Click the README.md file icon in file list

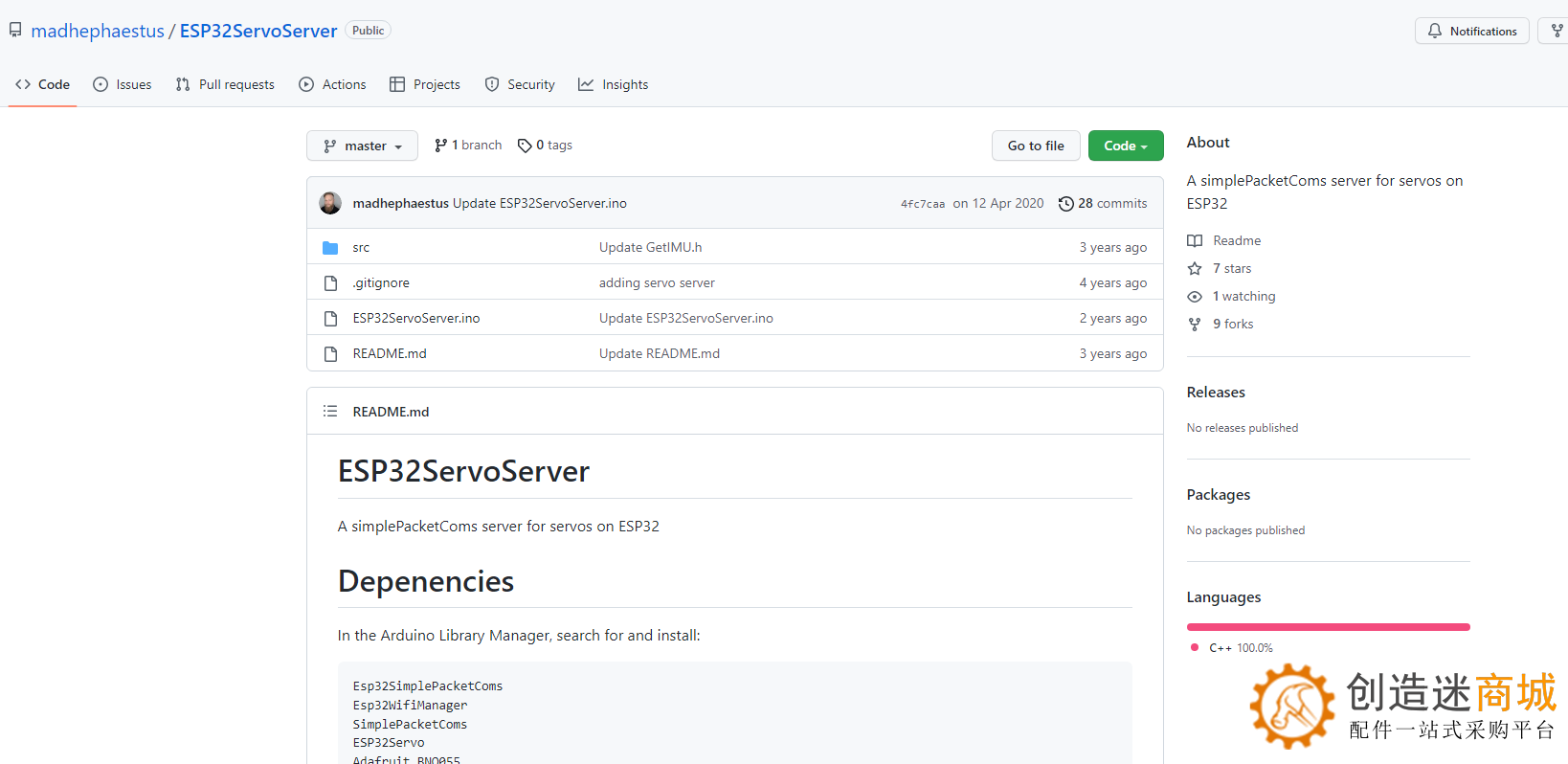click(330, 353)
